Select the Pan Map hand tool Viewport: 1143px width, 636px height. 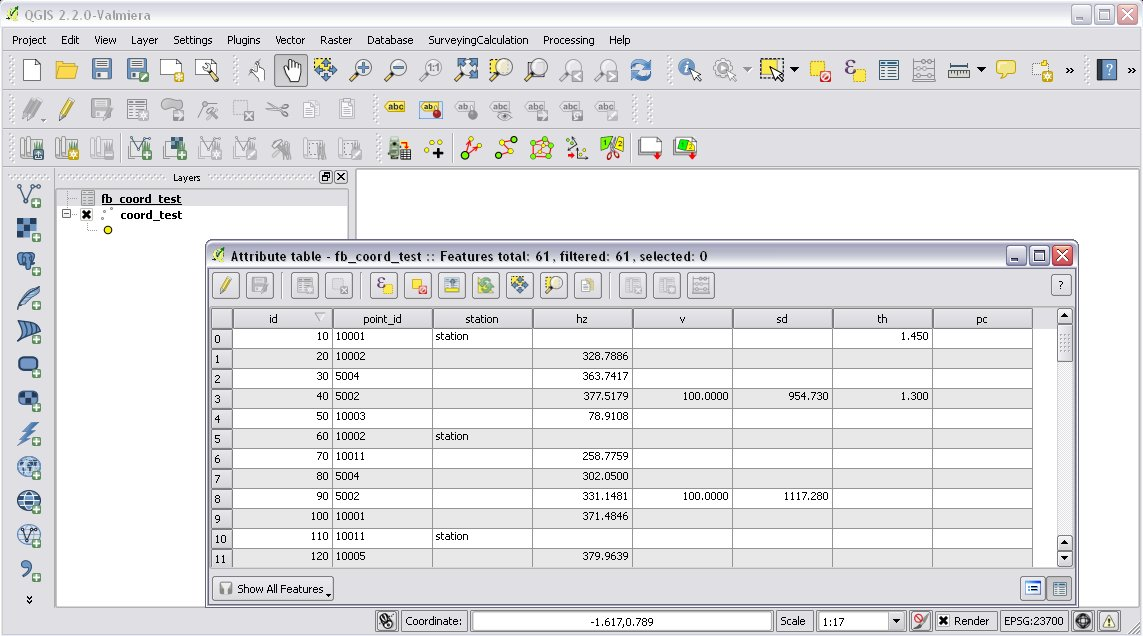[291, 69]
